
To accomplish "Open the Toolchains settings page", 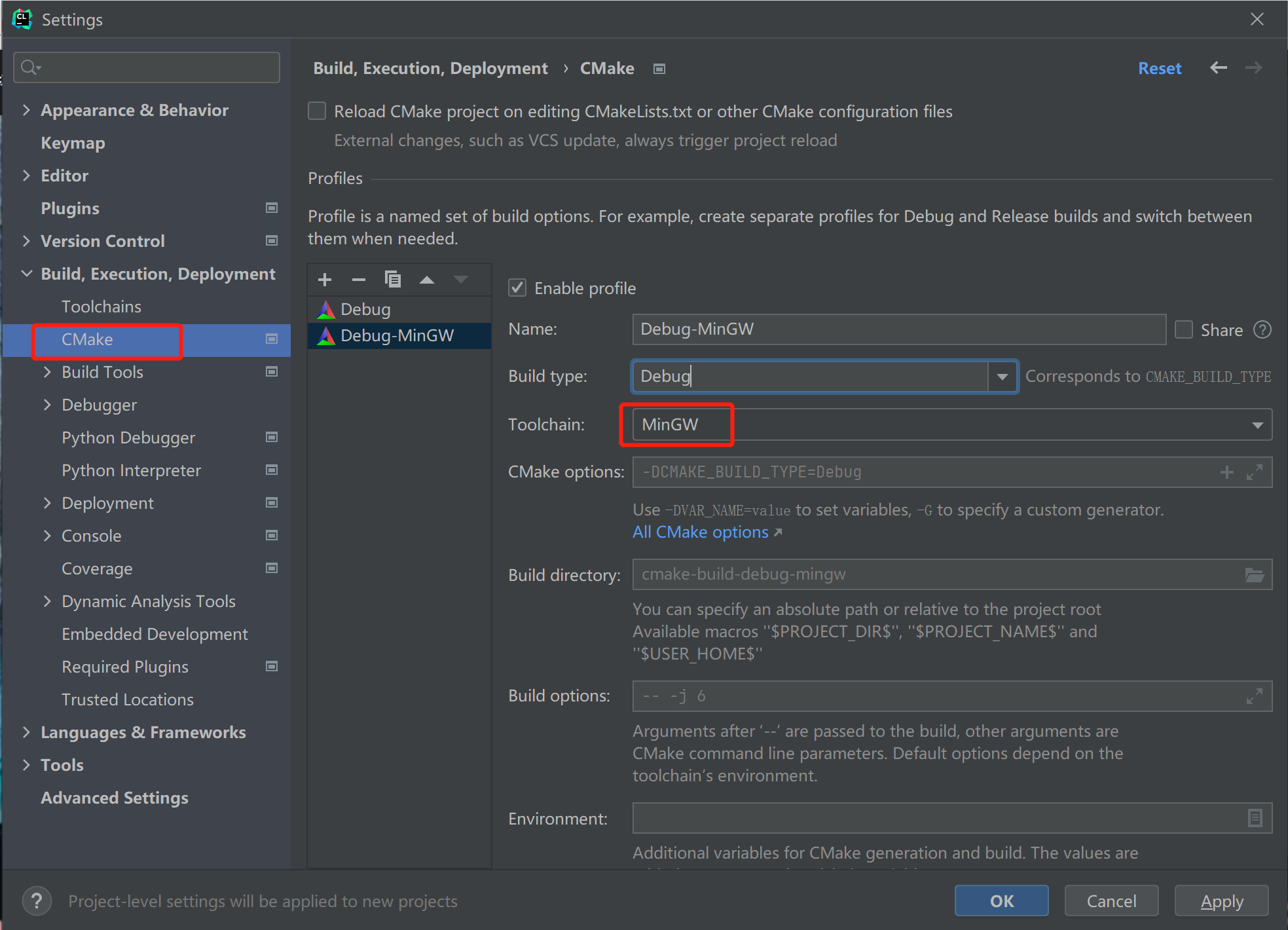I will 101,307.
